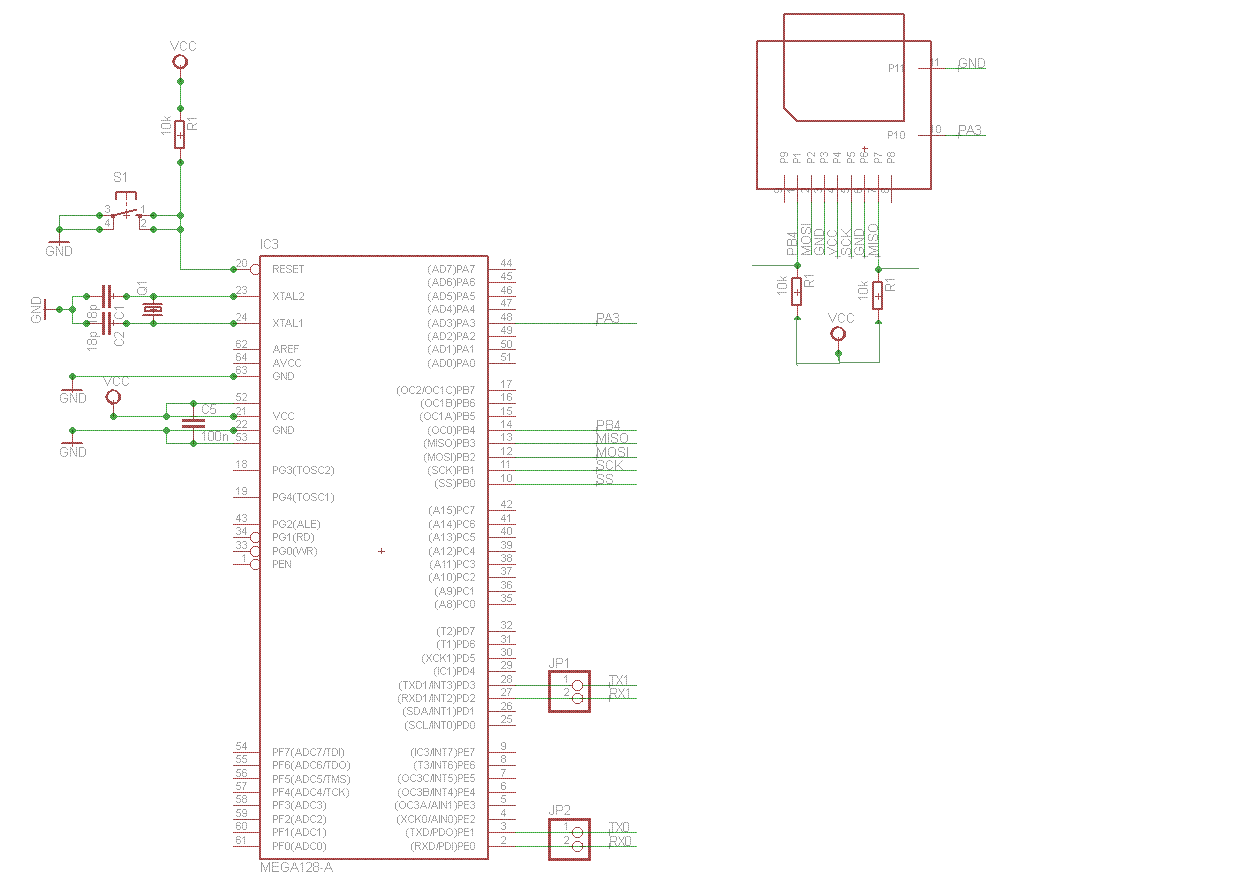Screen dimensions: 1236x884
Task: Click the TX1 net label
Action: tap(620, 680)
